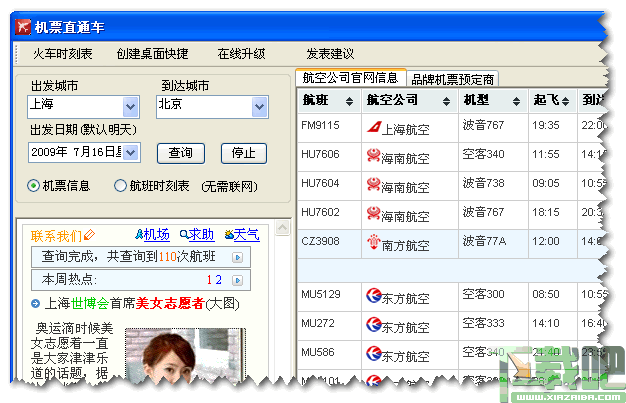Sort by 机型 column arrows
Screen dimensions: 626x403
(x=516, y=101)
